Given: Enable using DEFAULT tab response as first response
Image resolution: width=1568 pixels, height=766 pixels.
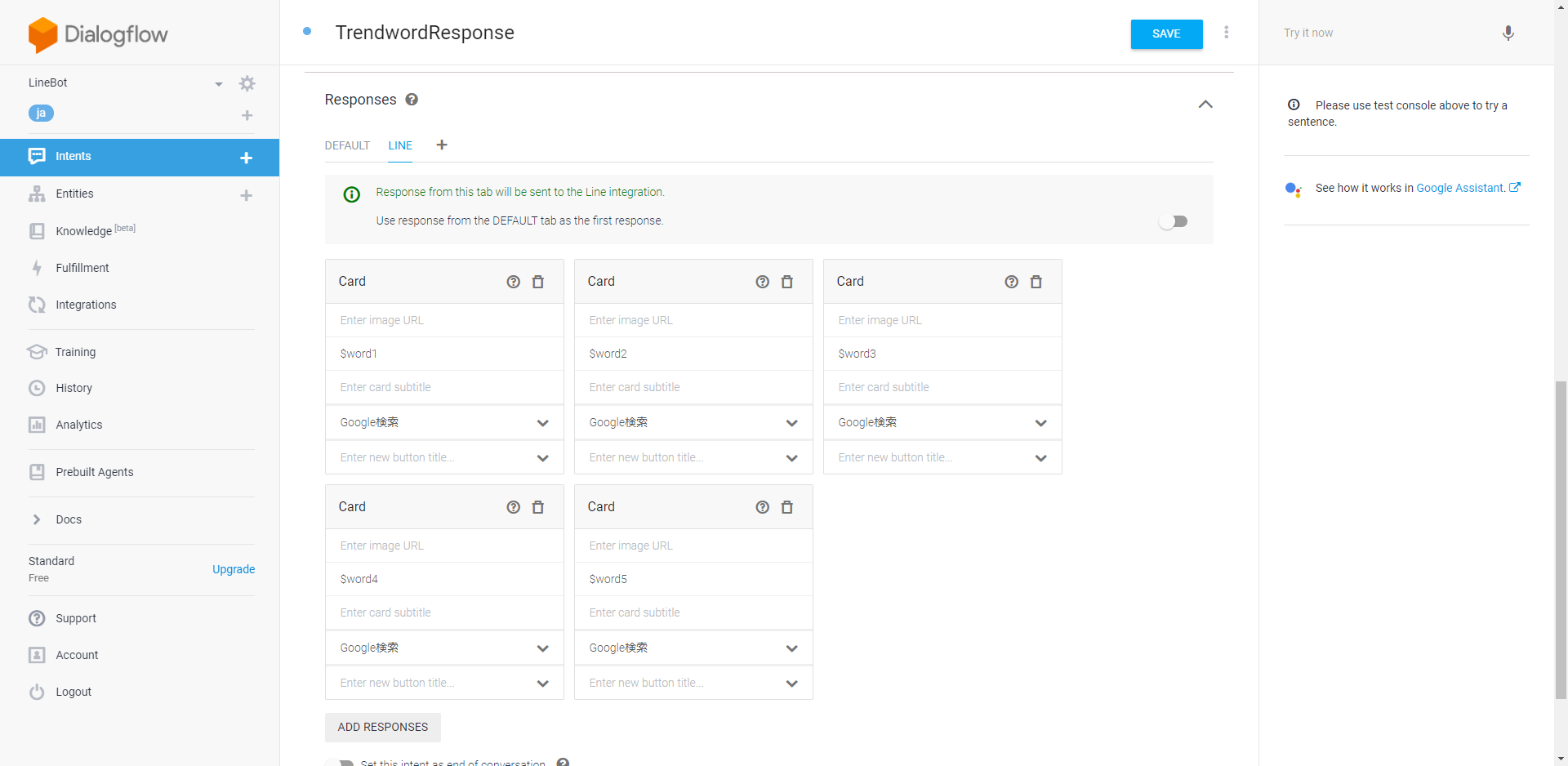Looking at the screenshot, I should pyautogui.click(x=1174, y=221).
